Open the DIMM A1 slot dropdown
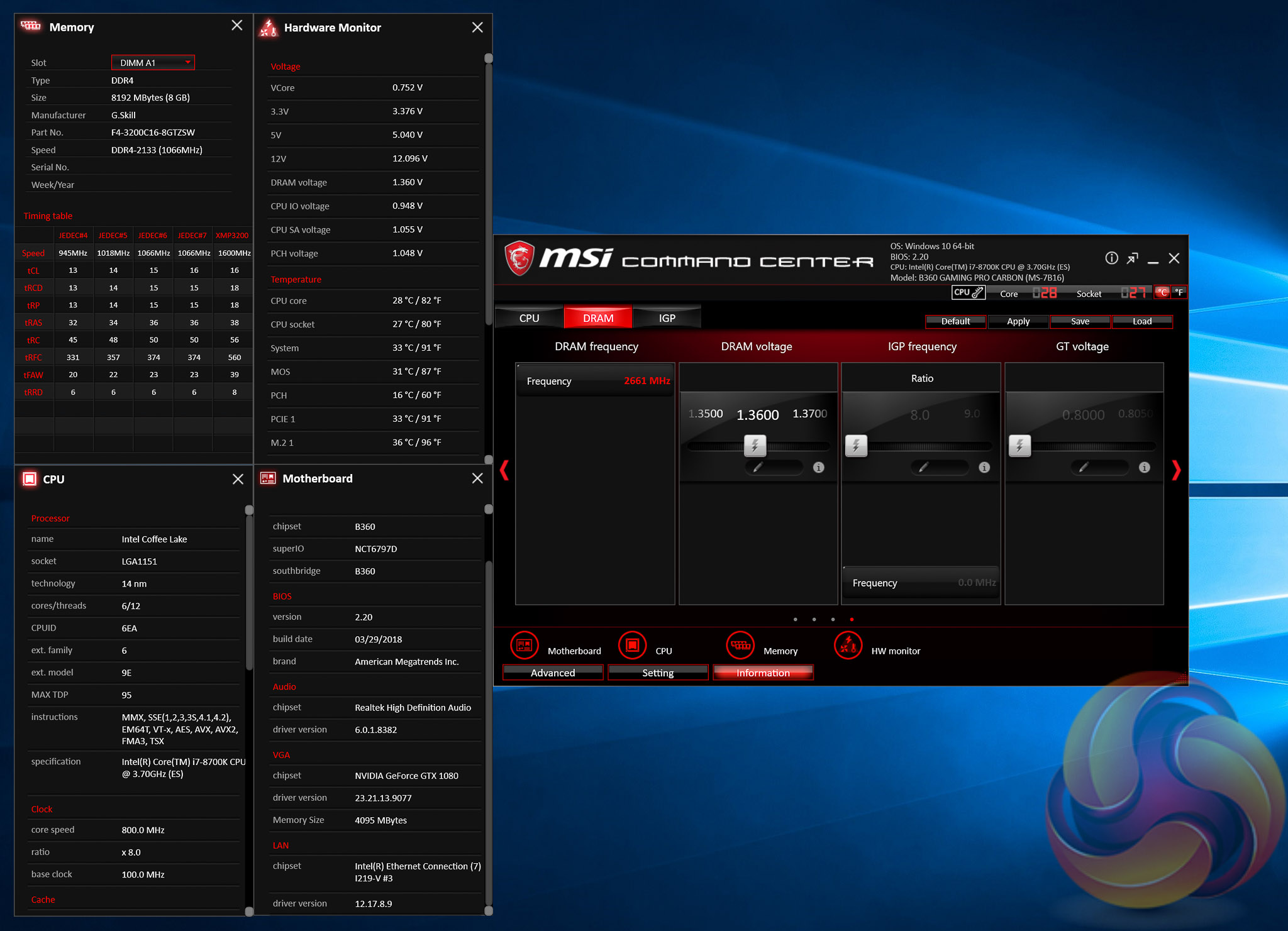The width and height of the screenshot is (1288, 931). pyautogui.click(x=153, y=63)
